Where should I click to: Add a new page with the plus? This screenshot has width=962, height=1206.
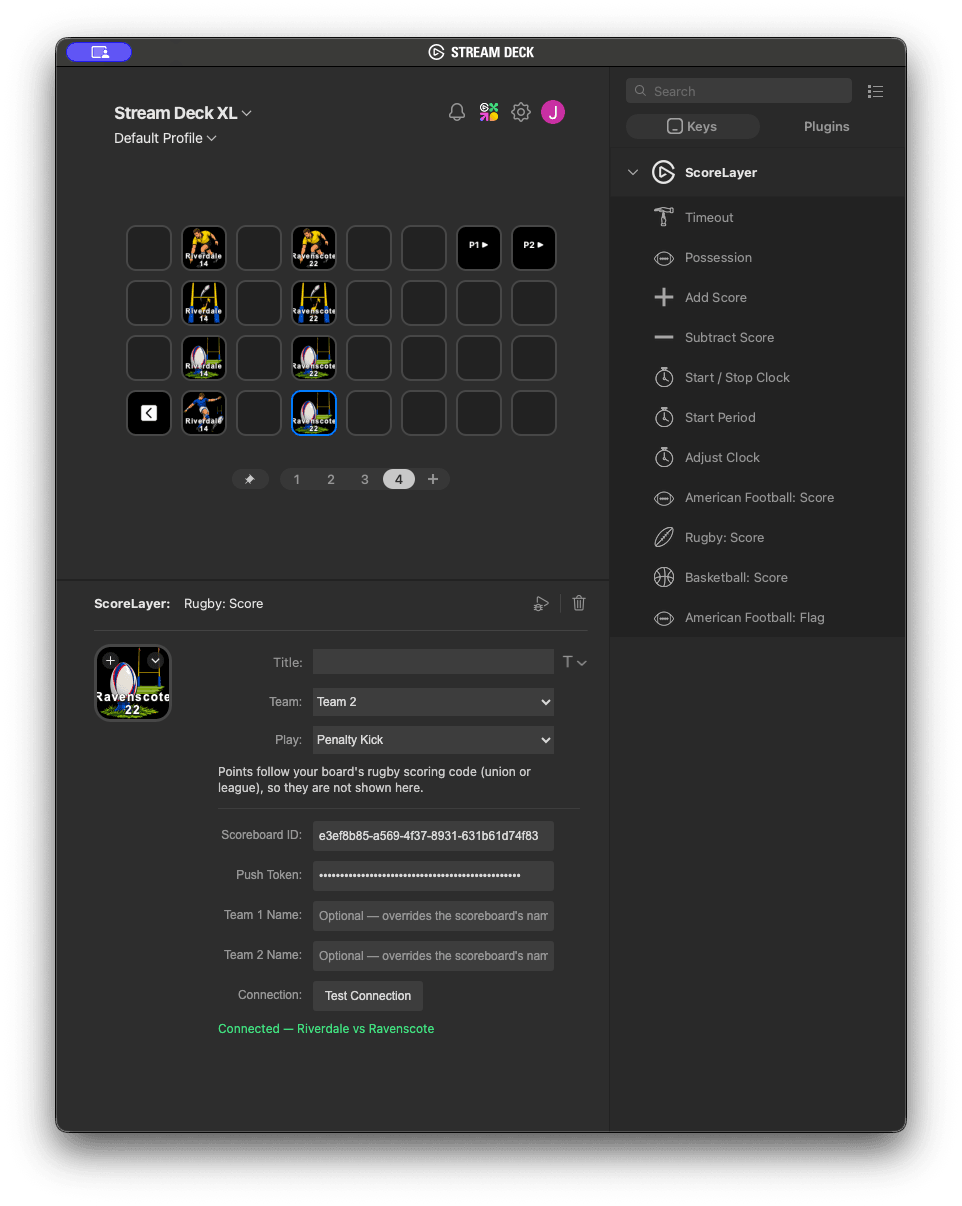[x=433, y=479]
